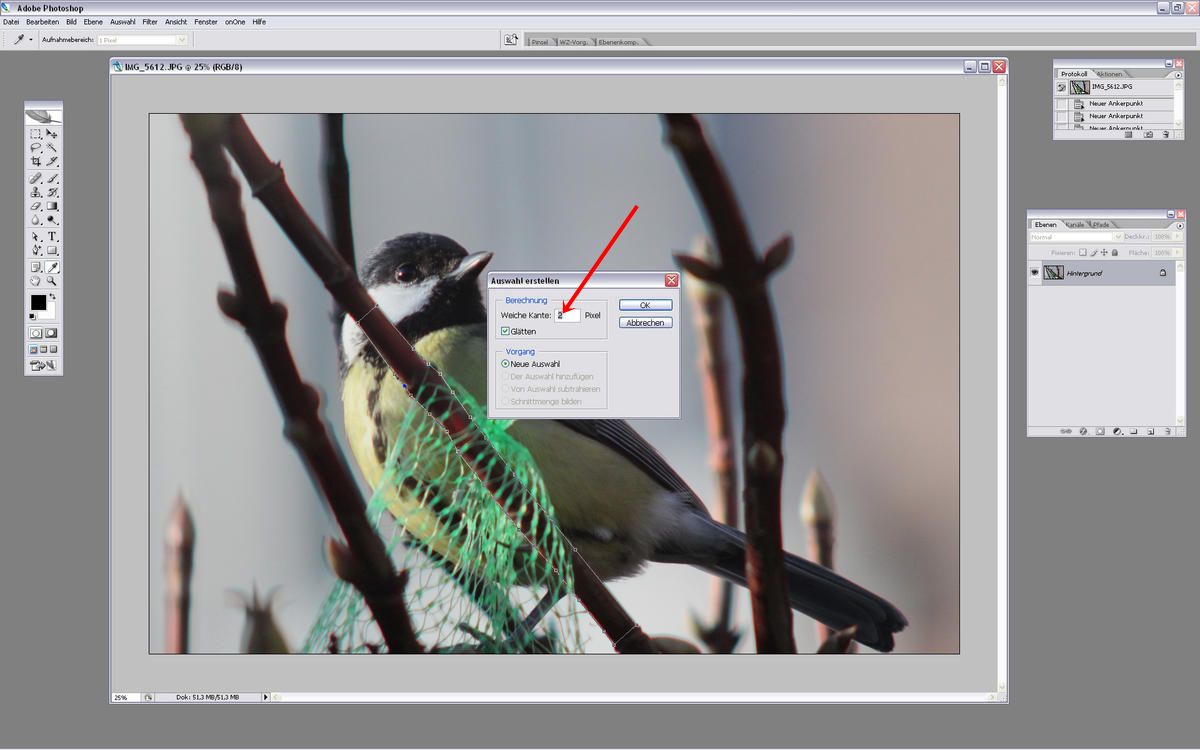Select the Rectangle shape tool
The image size is (1200, 750).
(x=52, y=250)
